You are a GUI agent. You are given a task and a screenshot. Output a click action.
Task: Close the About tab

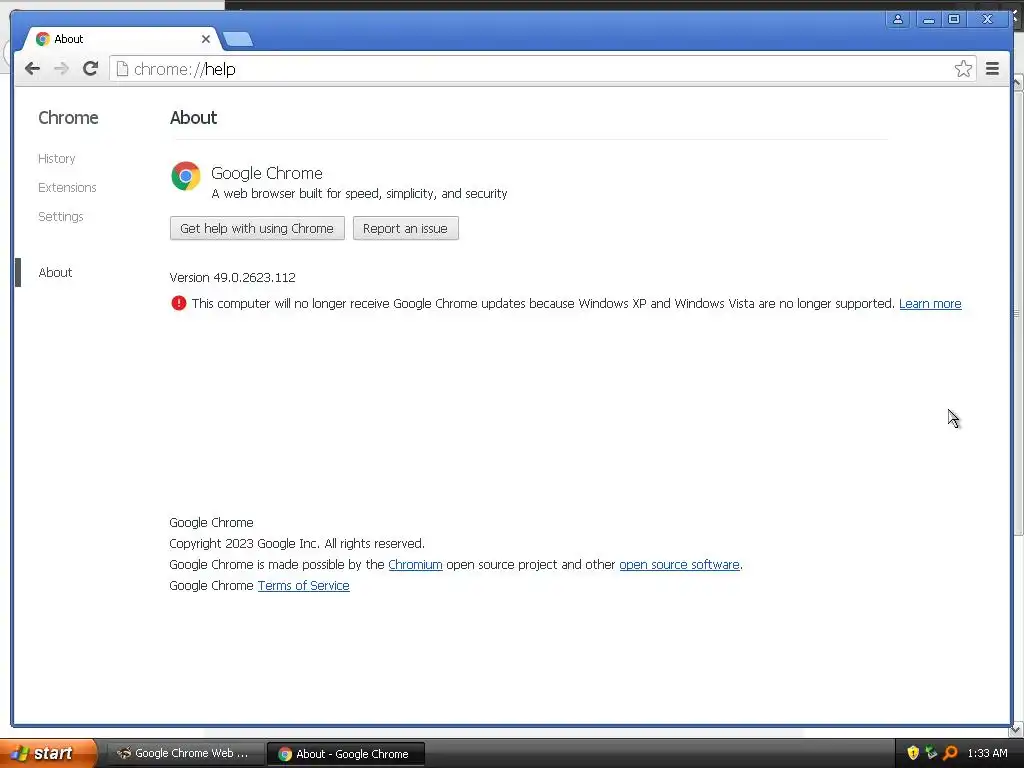click(x=206, y=39)
